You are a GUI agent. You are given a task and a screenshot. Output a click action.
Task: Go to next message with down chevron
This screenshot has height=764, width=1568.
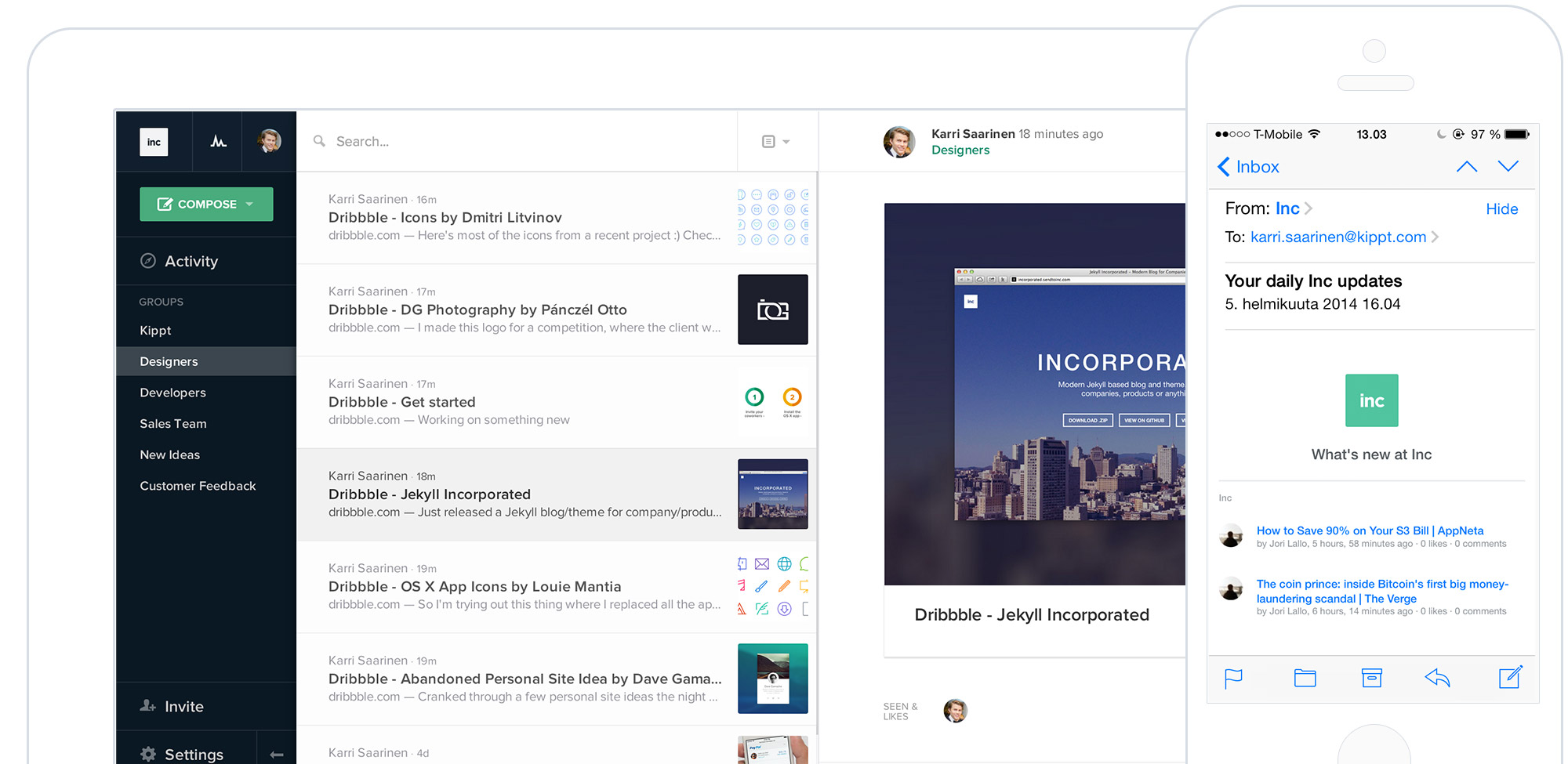click(1508, 165)
